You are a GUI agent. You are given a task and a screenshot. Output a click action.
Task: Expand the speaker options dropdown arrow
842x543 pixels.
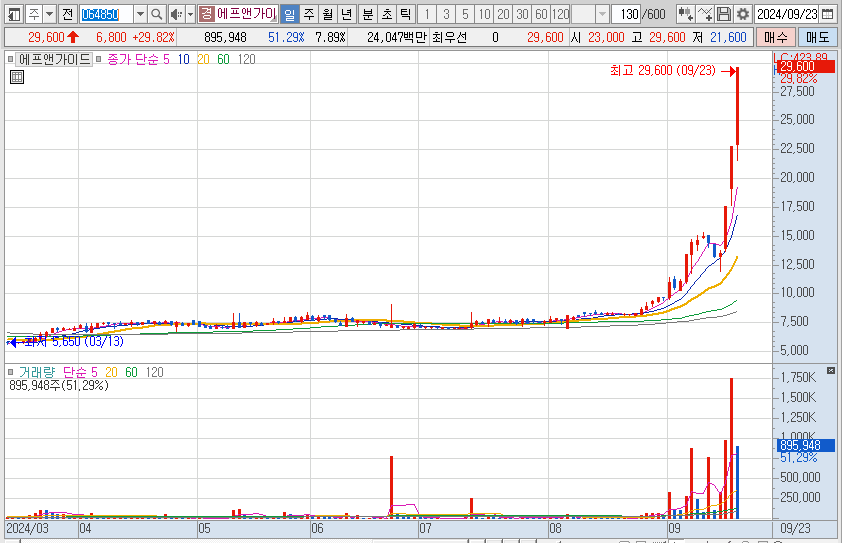[x=190, y=14]
